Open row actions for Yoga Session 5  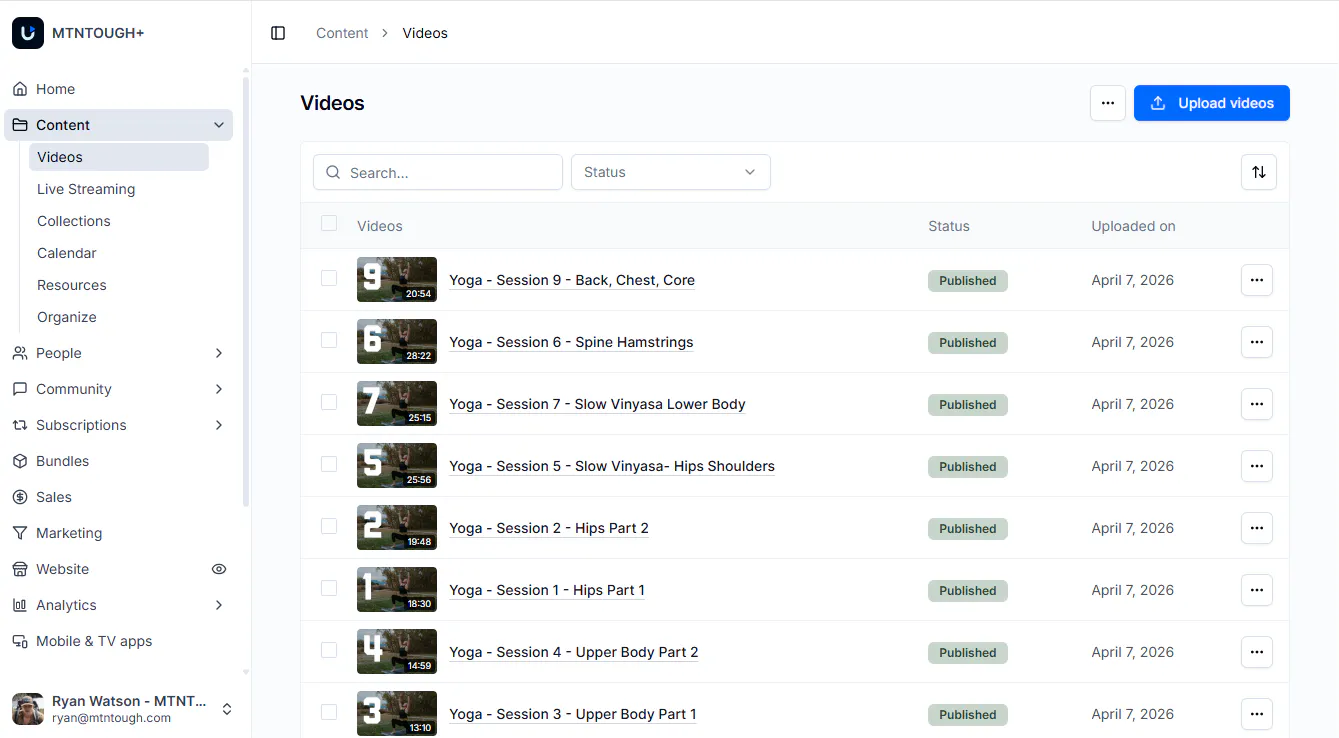tap(1257, 466)
